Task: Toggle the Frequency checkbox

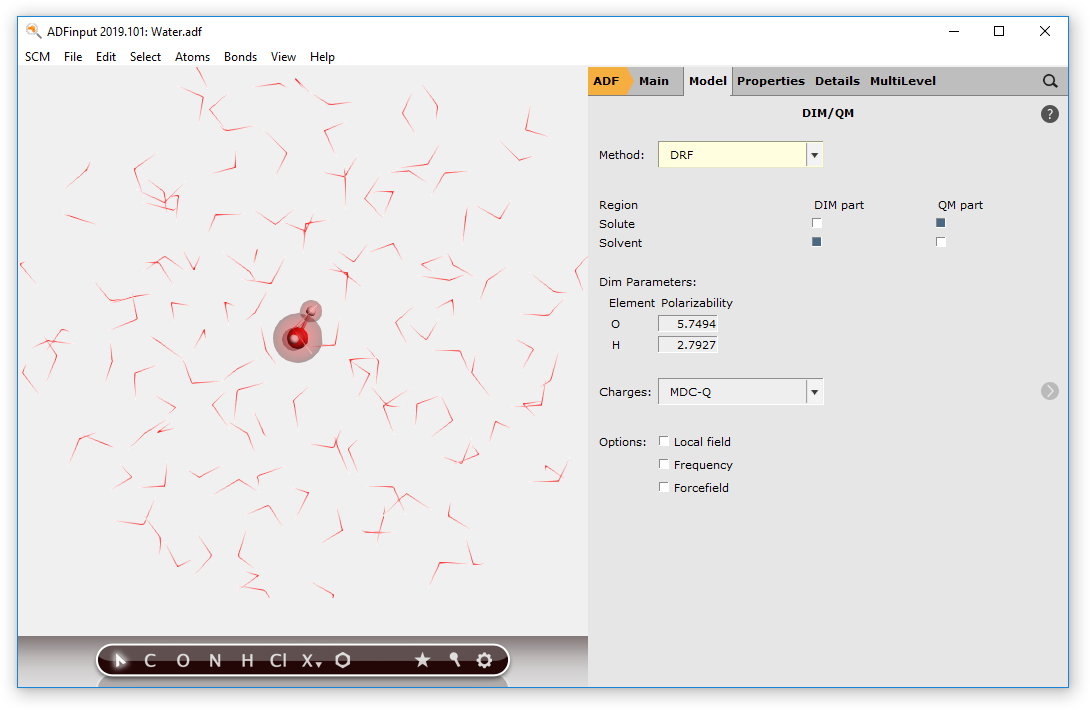Action: click(x=664, y=464)
